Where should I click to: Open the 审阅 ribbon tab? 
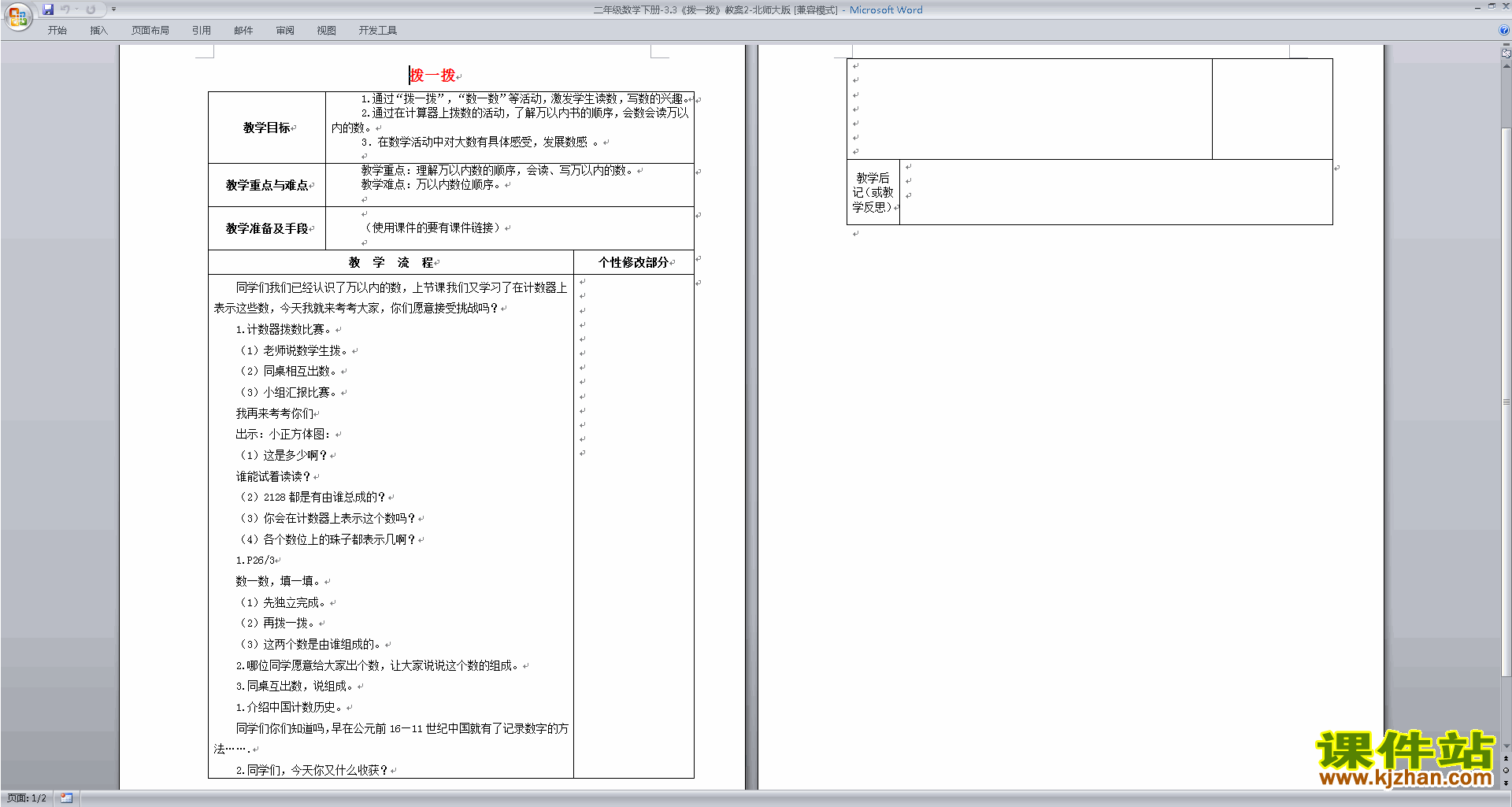[285, 31]
